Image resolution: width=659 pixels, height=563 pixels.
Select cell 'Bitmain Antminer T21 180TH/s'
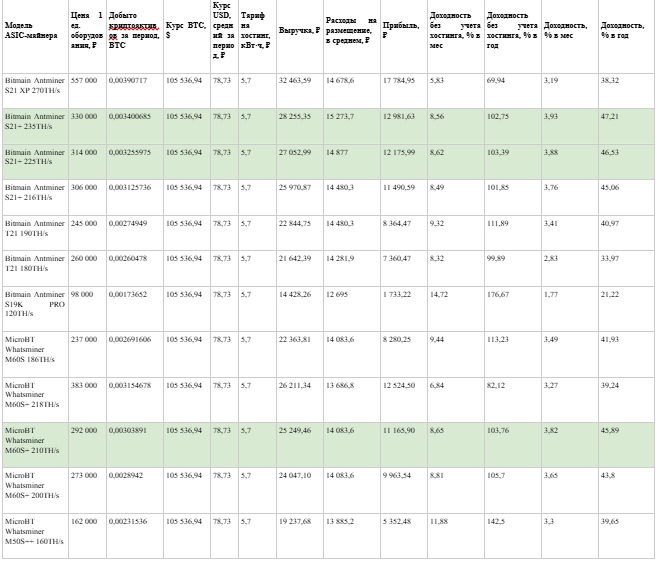[x=35, y=269]
